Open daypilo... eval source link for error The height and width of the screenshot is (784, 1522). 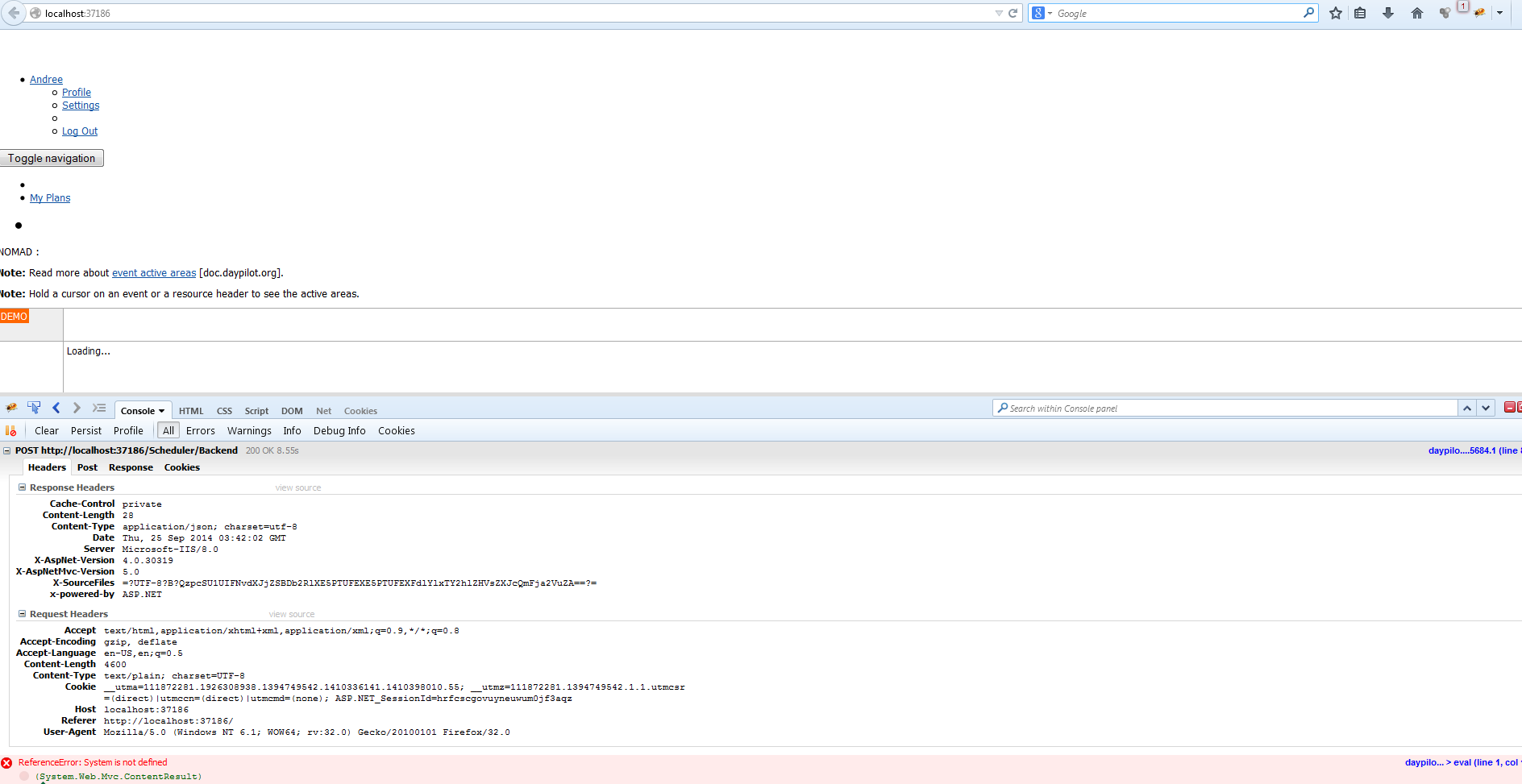[x=1462, y=763]
